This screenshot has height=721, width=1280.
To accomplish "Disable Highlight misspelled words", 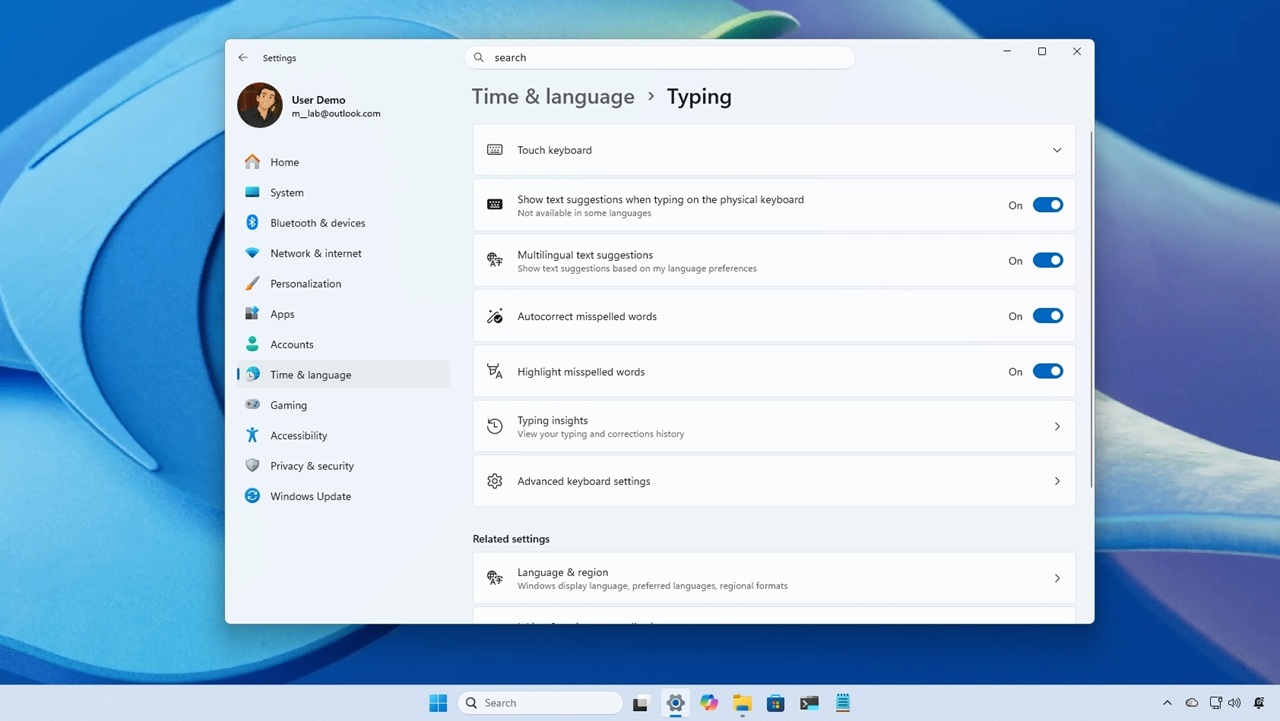I will 1047,371.
